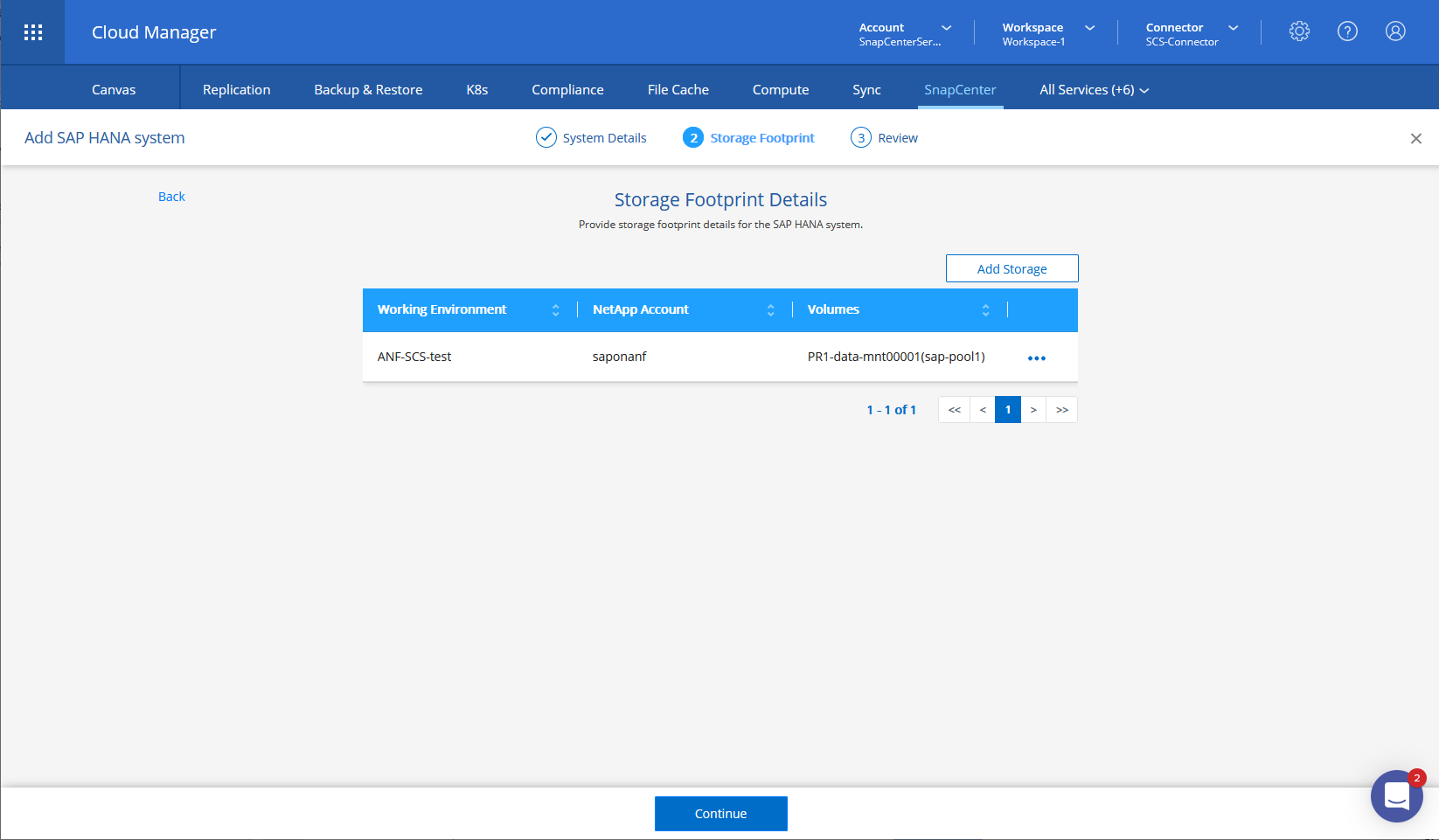Click the 1 - 1 of 1 count

coord(892,410)
